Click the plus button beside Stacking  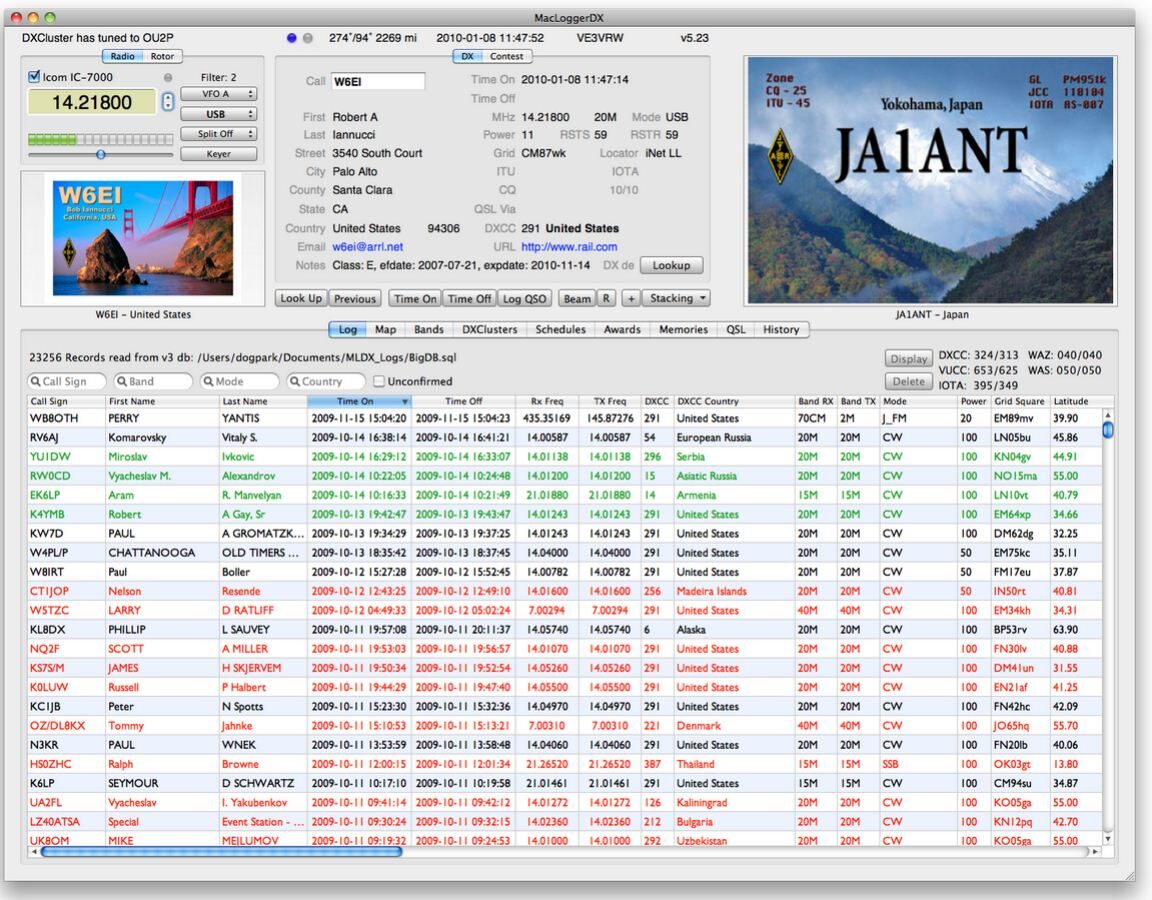pos(630,298)
